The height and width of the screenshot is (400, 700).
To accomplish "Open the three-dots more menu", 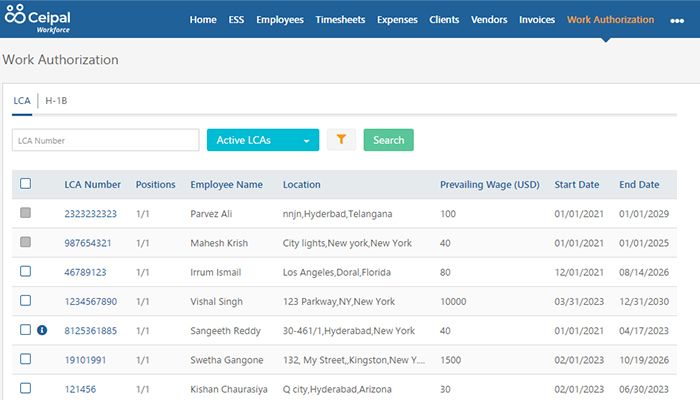I will [x=677, y=20].
